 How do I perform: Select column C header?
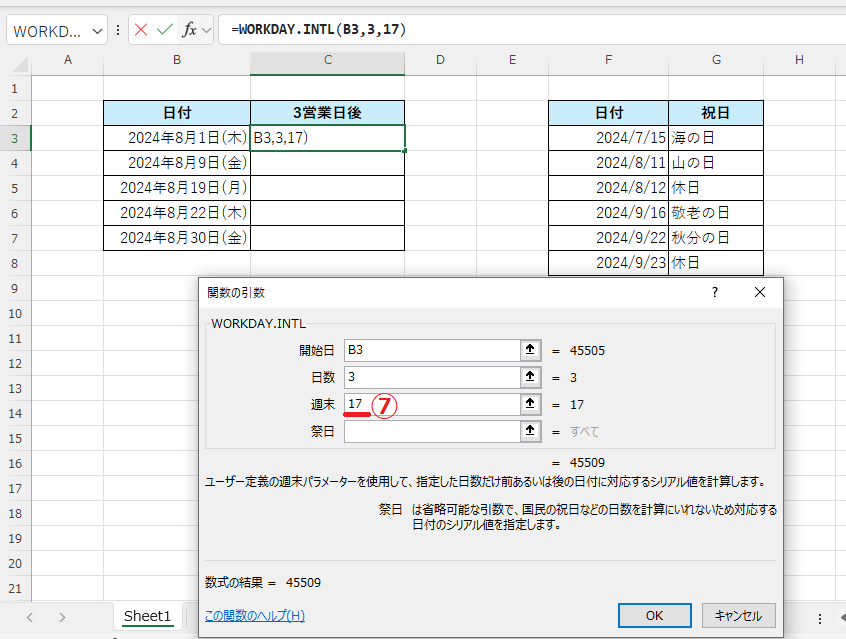(328, 60)
